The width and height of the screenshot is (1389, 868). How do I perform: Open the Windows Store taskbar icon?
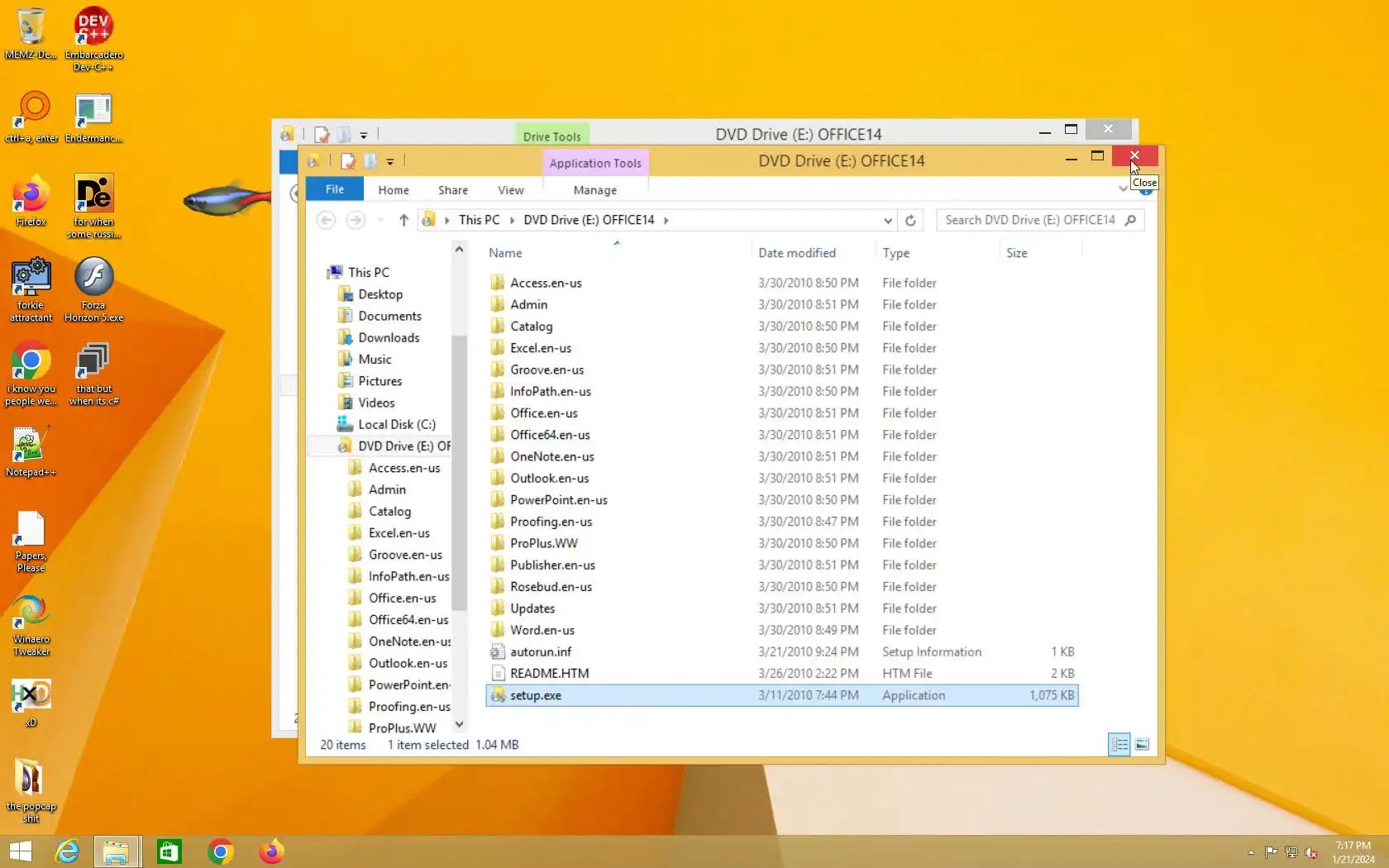(169, 851)
